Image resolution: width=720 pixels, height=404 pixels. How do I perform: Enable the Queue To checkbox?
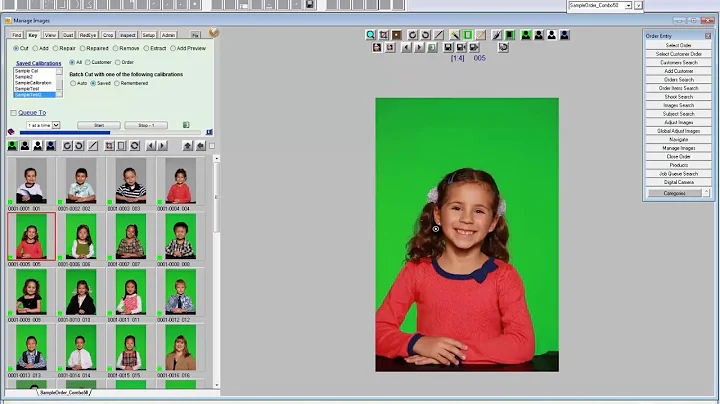click(x=14, y=113)
